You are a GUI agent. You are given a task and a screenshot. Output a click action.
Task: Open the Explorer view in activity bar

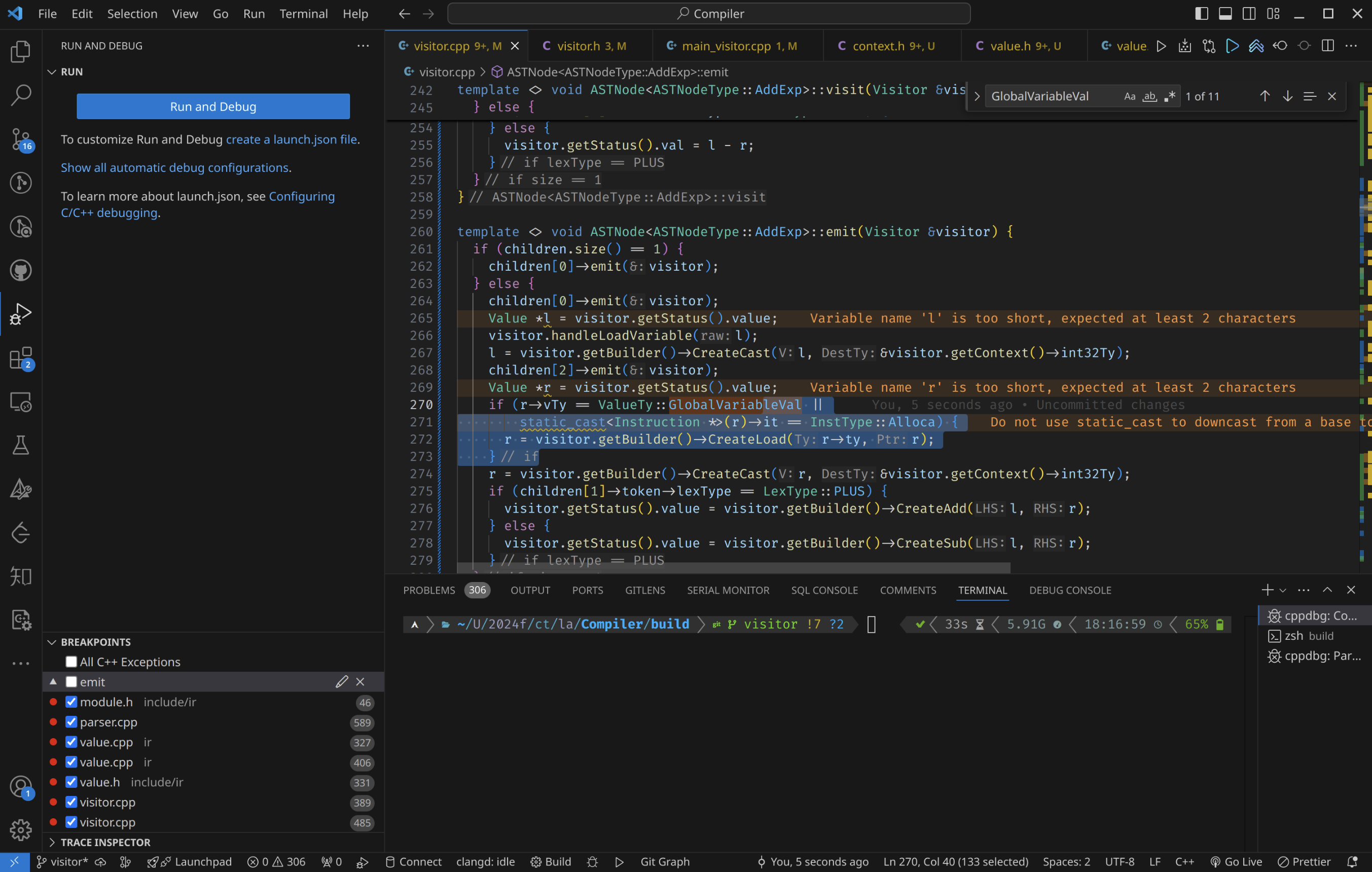click(20, 51)
